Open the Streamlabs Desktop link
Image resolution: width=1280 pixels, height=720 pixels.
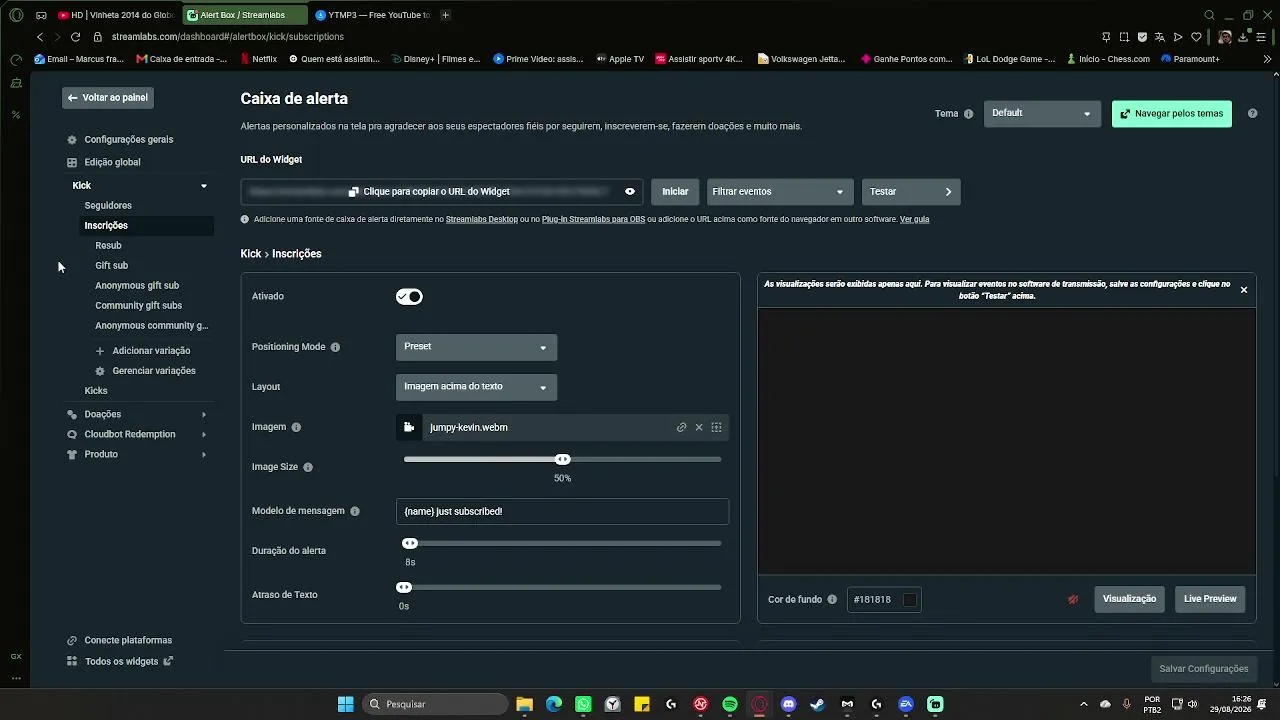point(482,220)
